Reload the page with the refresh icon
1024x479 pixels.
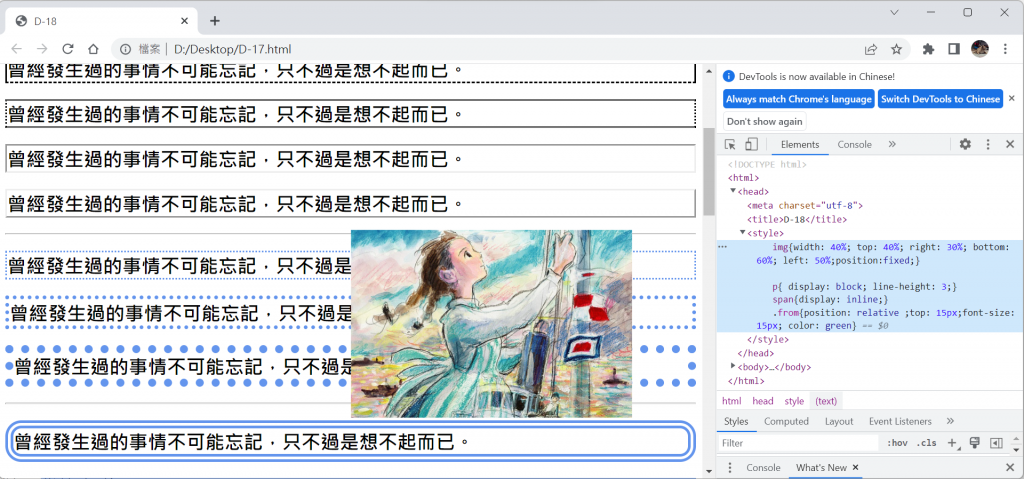click(67, 49)
